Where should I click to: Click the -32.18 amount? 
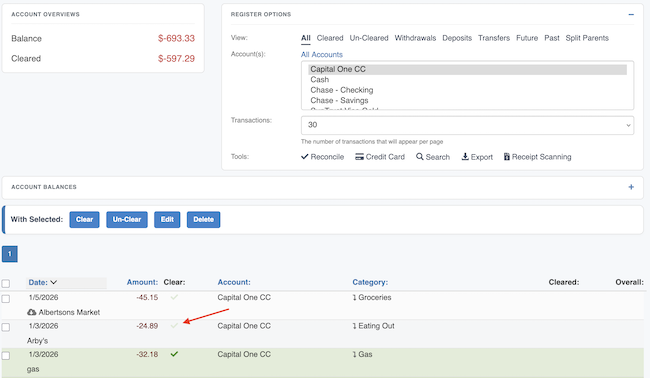point(147,354)
